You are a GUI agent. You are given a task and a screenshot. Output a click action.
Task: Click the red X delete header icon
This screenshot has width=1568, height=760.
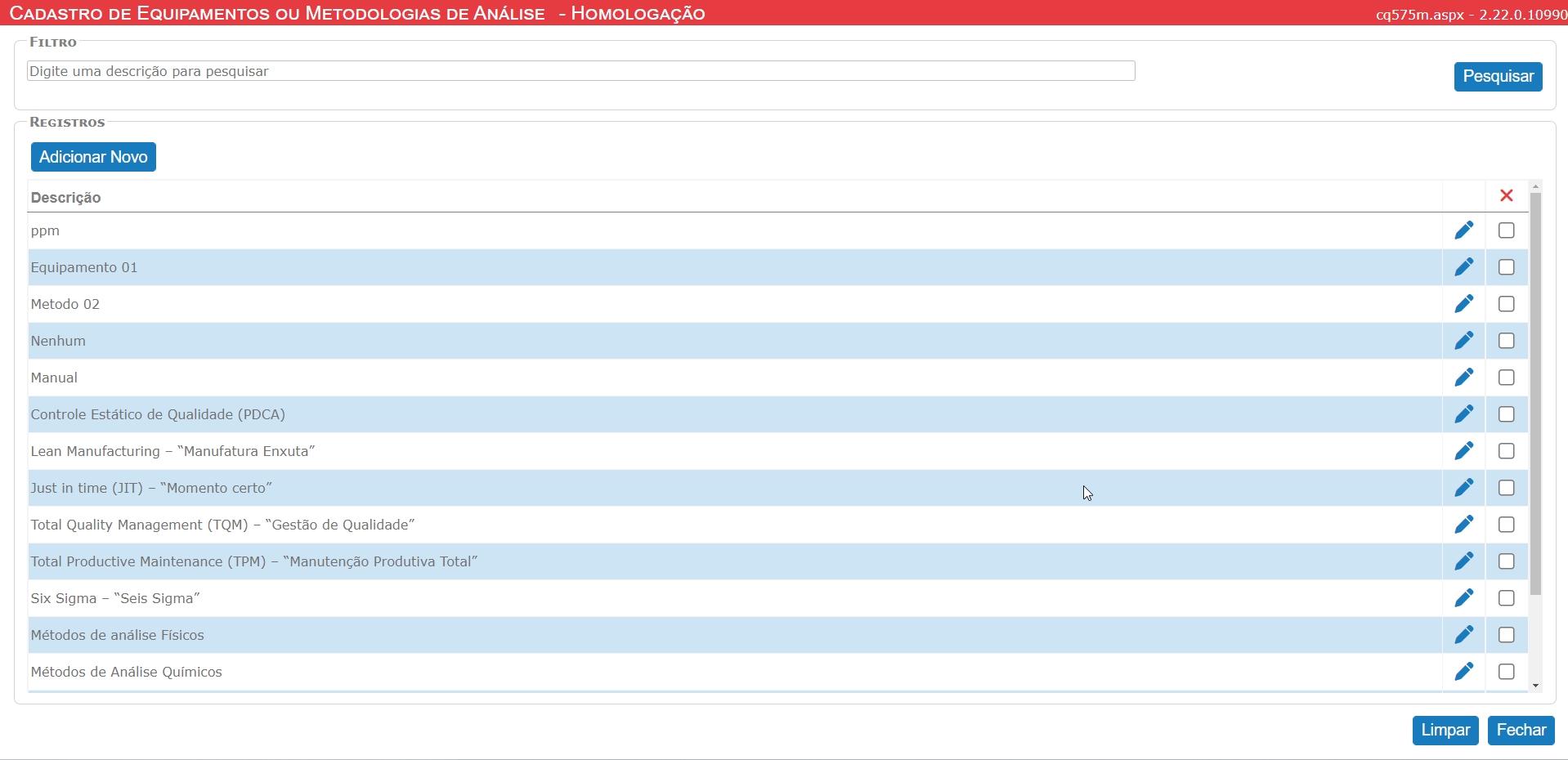tap(1507, 195)
